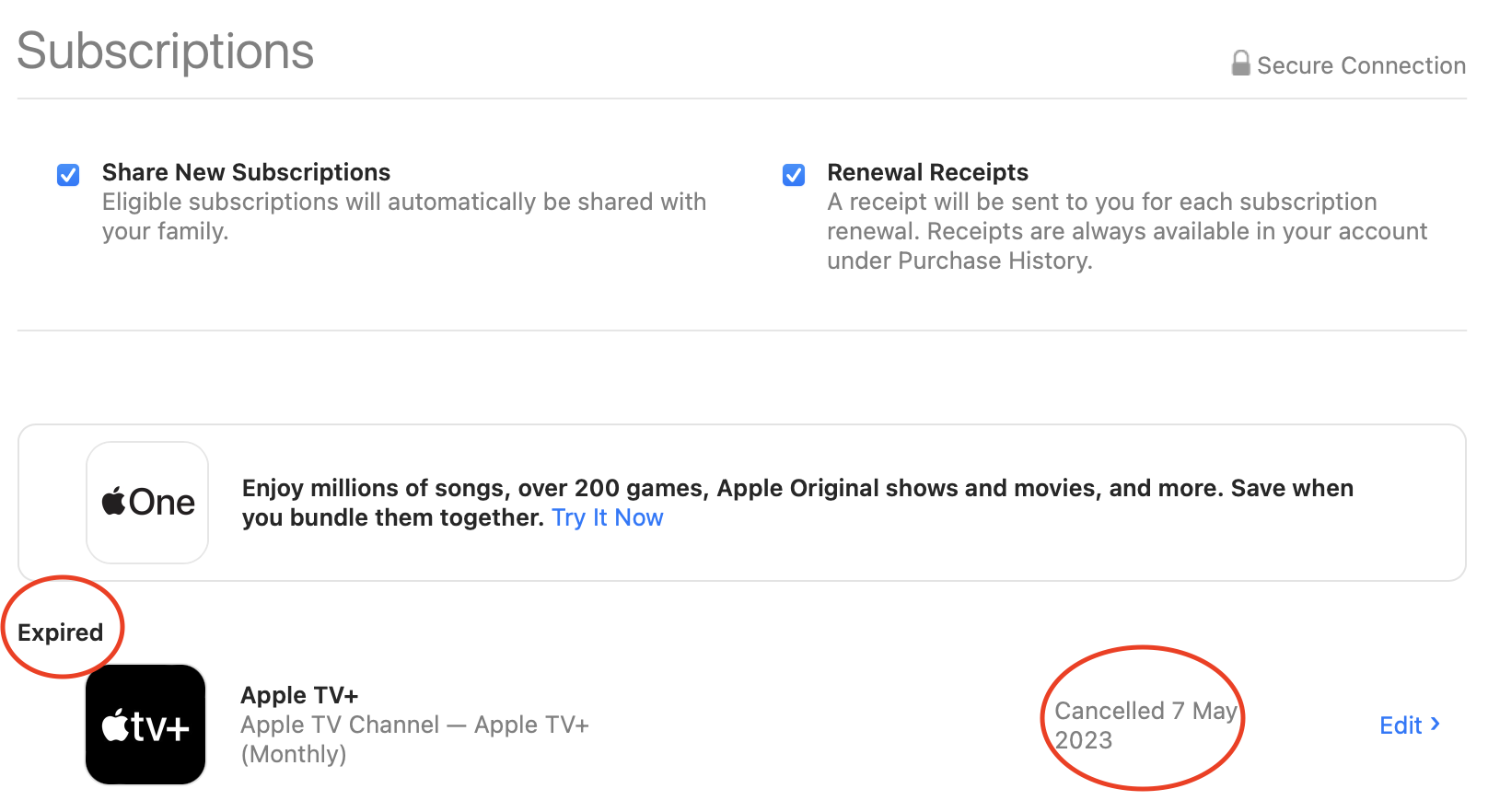Click the family sharing description text
This screenshot has height=812, width=1488.
tap(403, 216)
